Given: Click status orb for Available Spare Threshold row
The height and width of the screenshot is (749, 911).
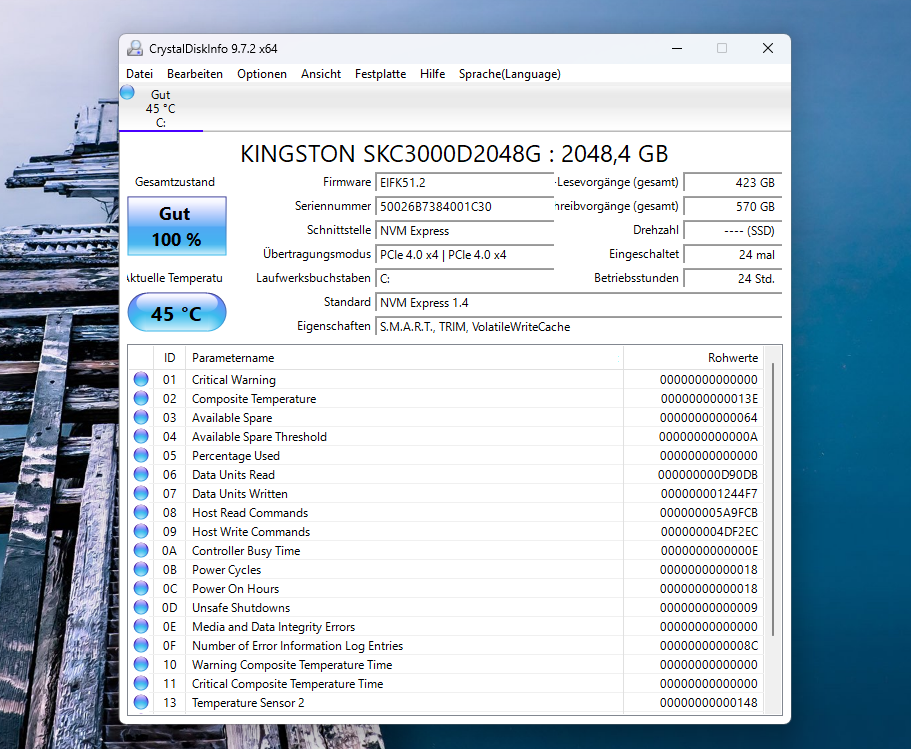Looking at the screenshot, I should pos(141,436).
